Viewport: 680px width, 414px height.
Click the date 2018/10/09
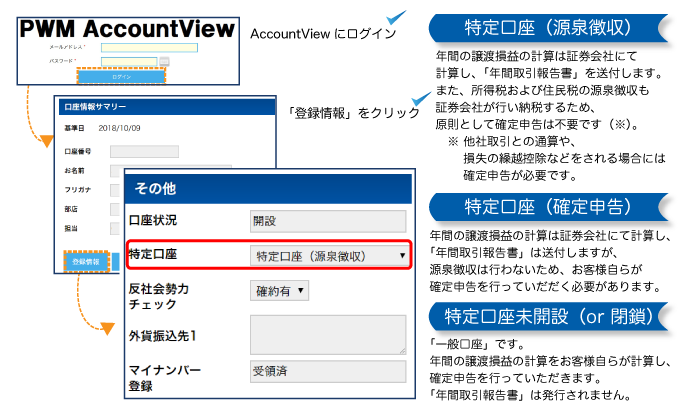119,128
